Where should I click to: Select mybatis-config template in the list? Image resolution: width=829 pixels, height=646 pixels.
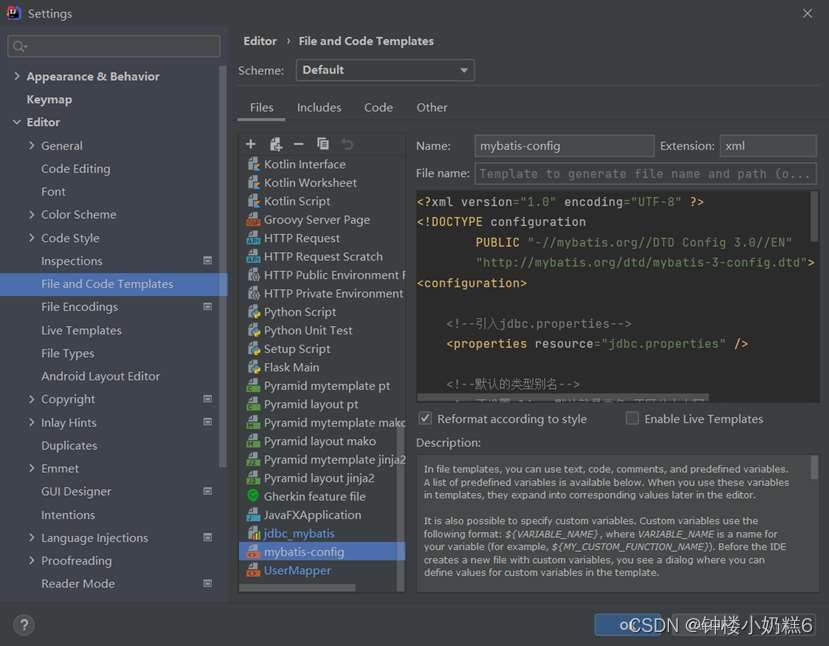pos(322,552)
